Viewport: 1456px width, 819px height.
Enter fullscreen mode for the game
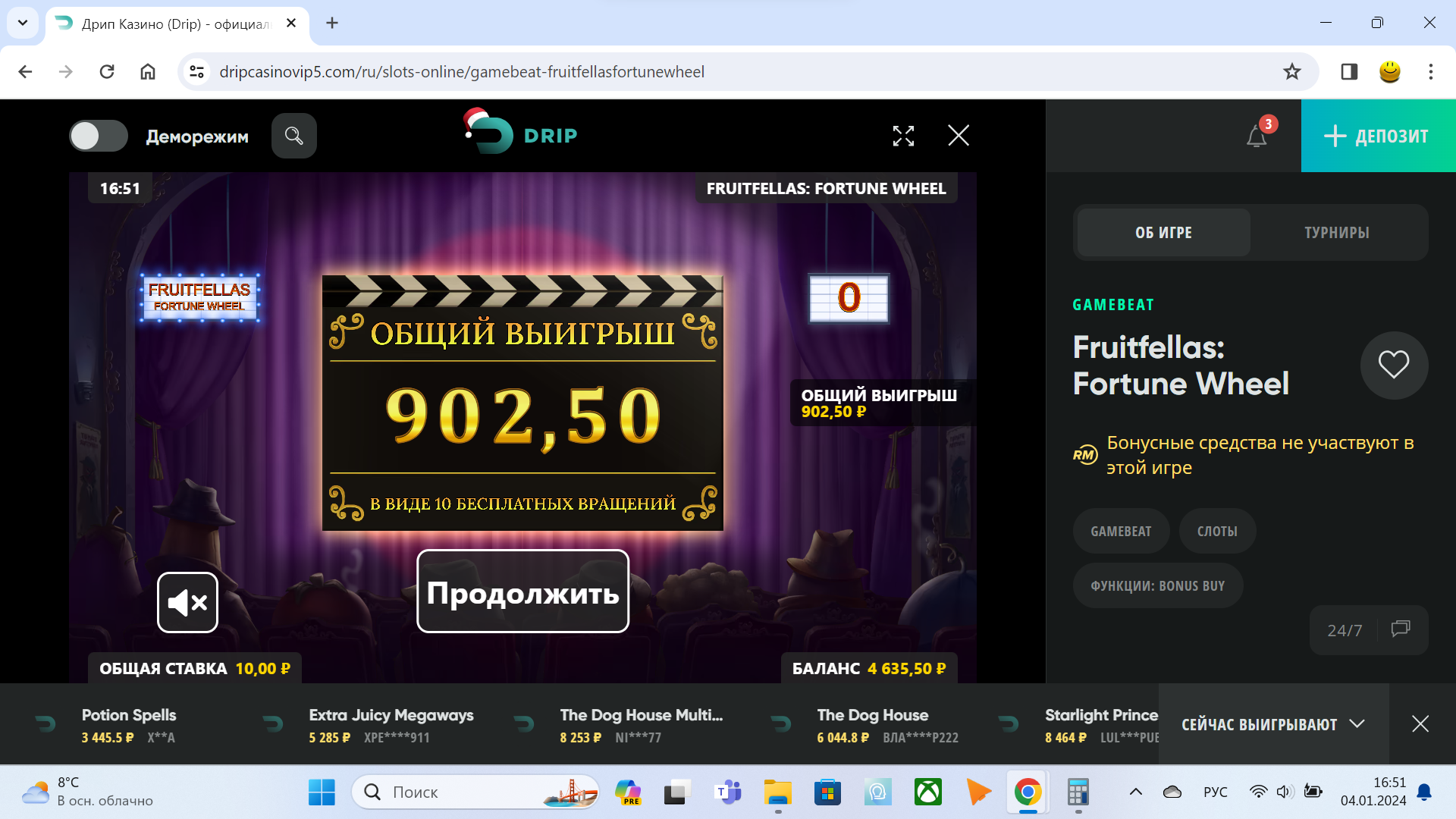point(903,136)
